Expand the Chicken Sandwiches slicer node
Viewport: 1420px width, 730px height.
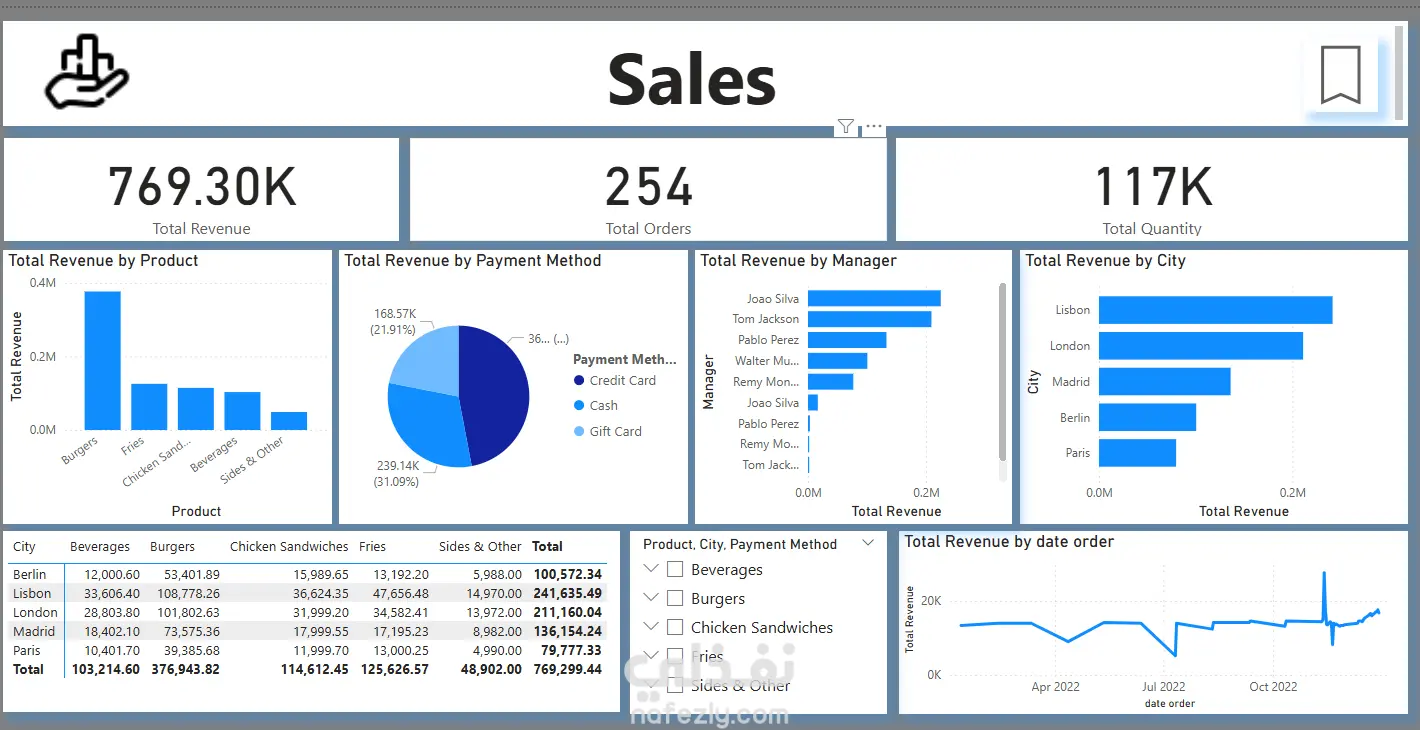coord(652,627)
